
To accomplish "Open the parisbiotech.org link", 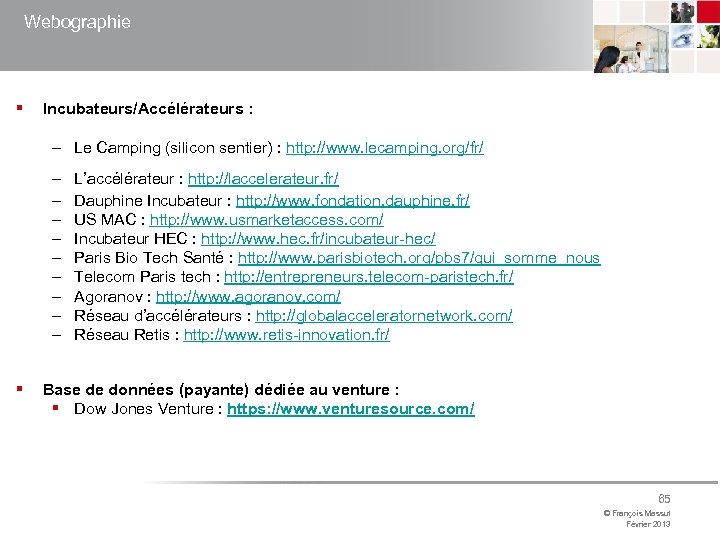I will pos(419,258).
